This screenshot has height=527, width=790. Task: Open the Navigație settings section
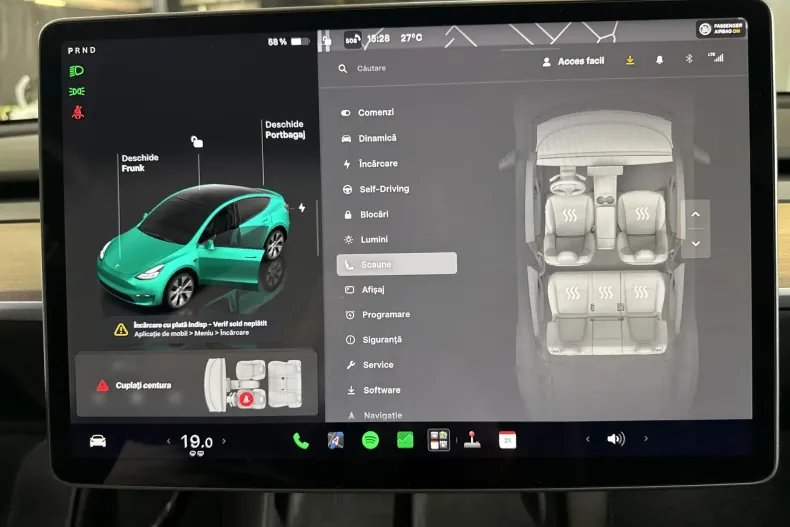tap(375, 415)
